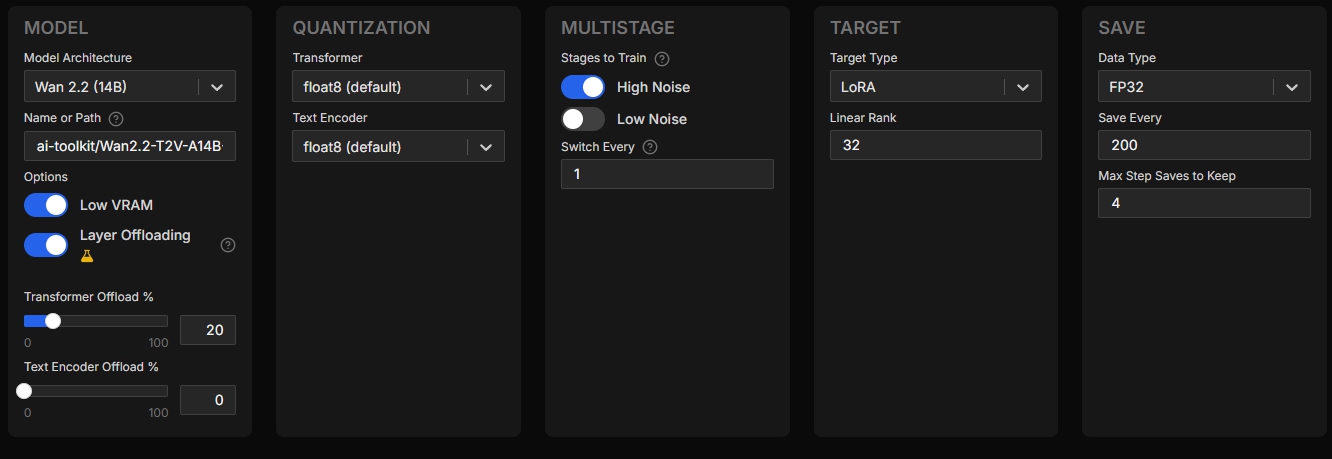
Task: Open Model Architecture dropdown
Action: coord(130,86)
